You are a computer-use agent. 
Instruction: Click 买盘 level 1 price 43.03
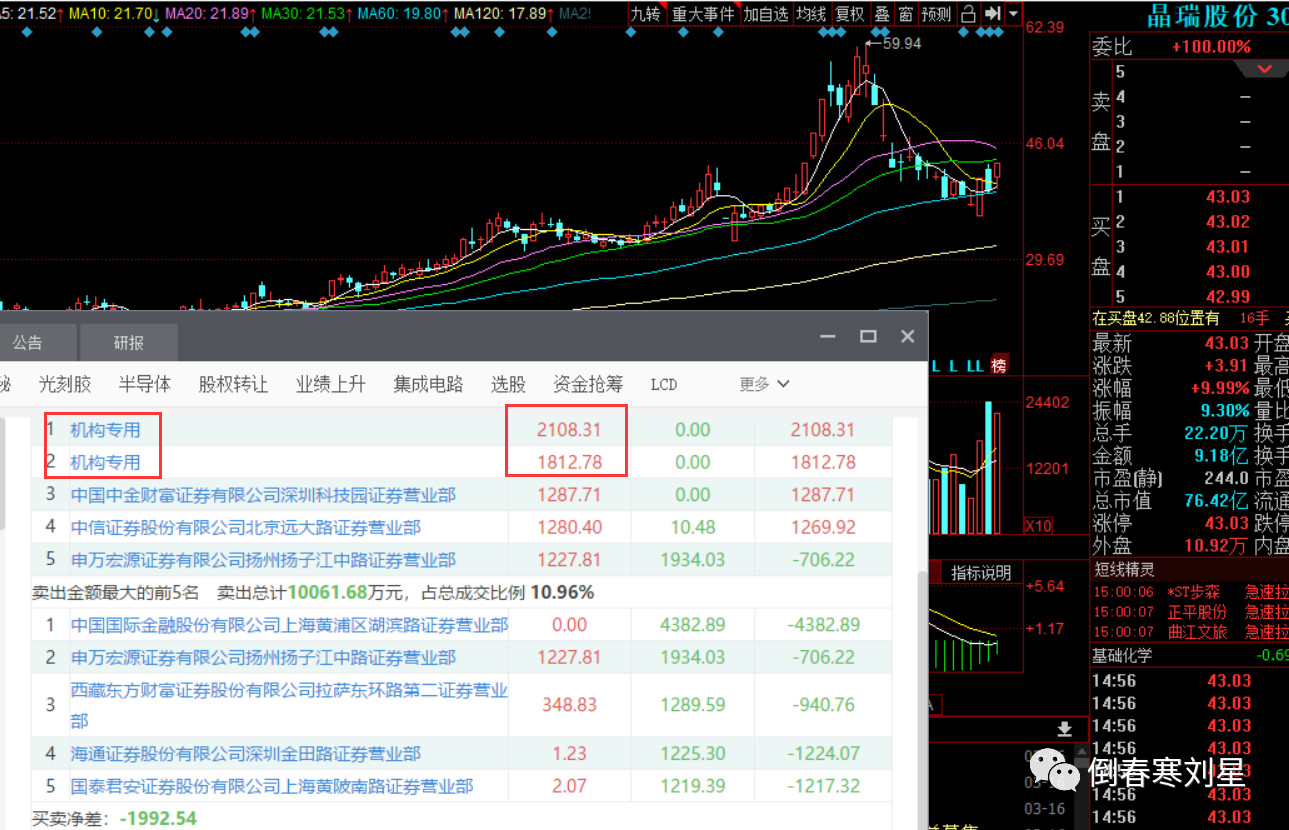pyautogui.click(x=1228, y=197)
